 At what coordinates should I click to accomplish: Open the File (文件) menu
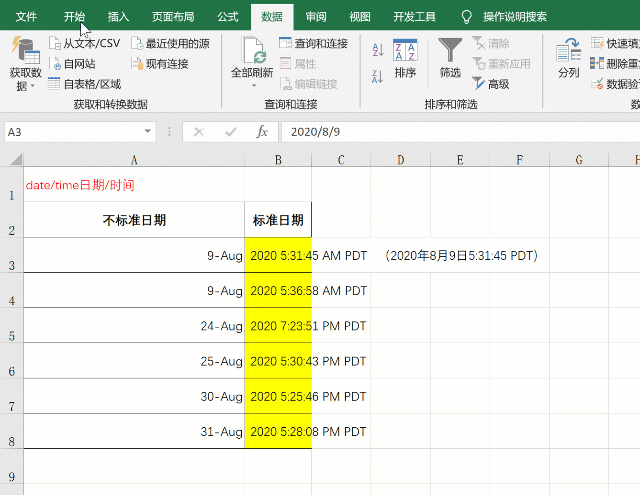tap(27, 17)
